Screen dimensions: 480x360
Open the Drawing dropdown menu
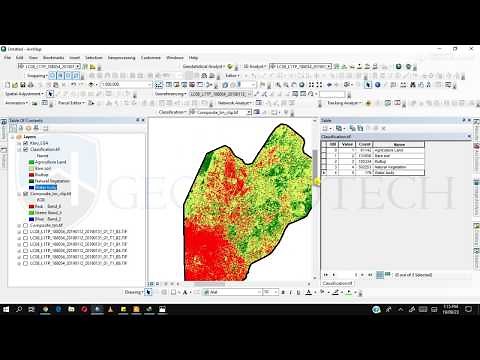pyautogui.click(x=134, y=292)
